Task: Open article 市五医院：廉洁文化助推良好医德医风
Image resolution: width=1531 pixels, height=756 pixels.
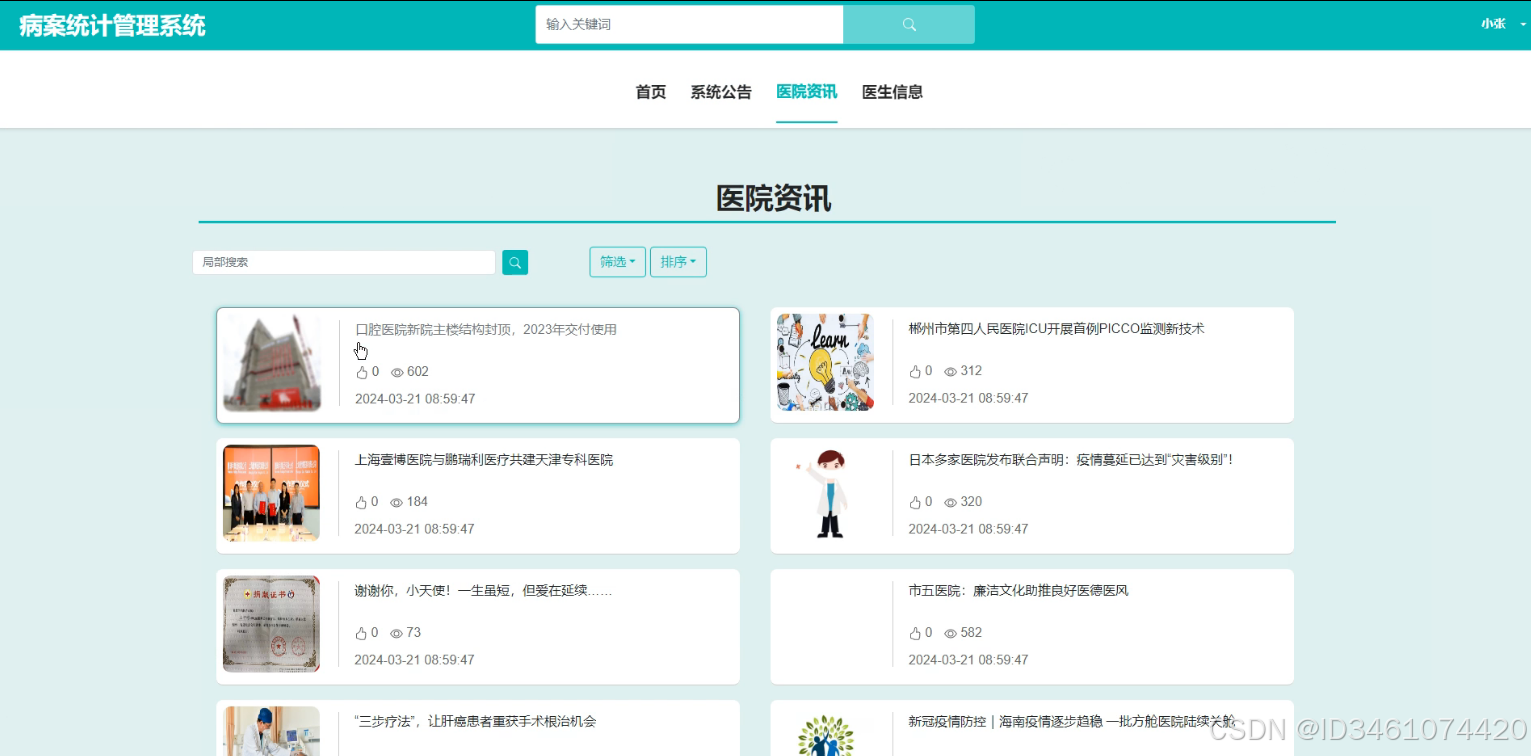Action: click(1018, 591)
